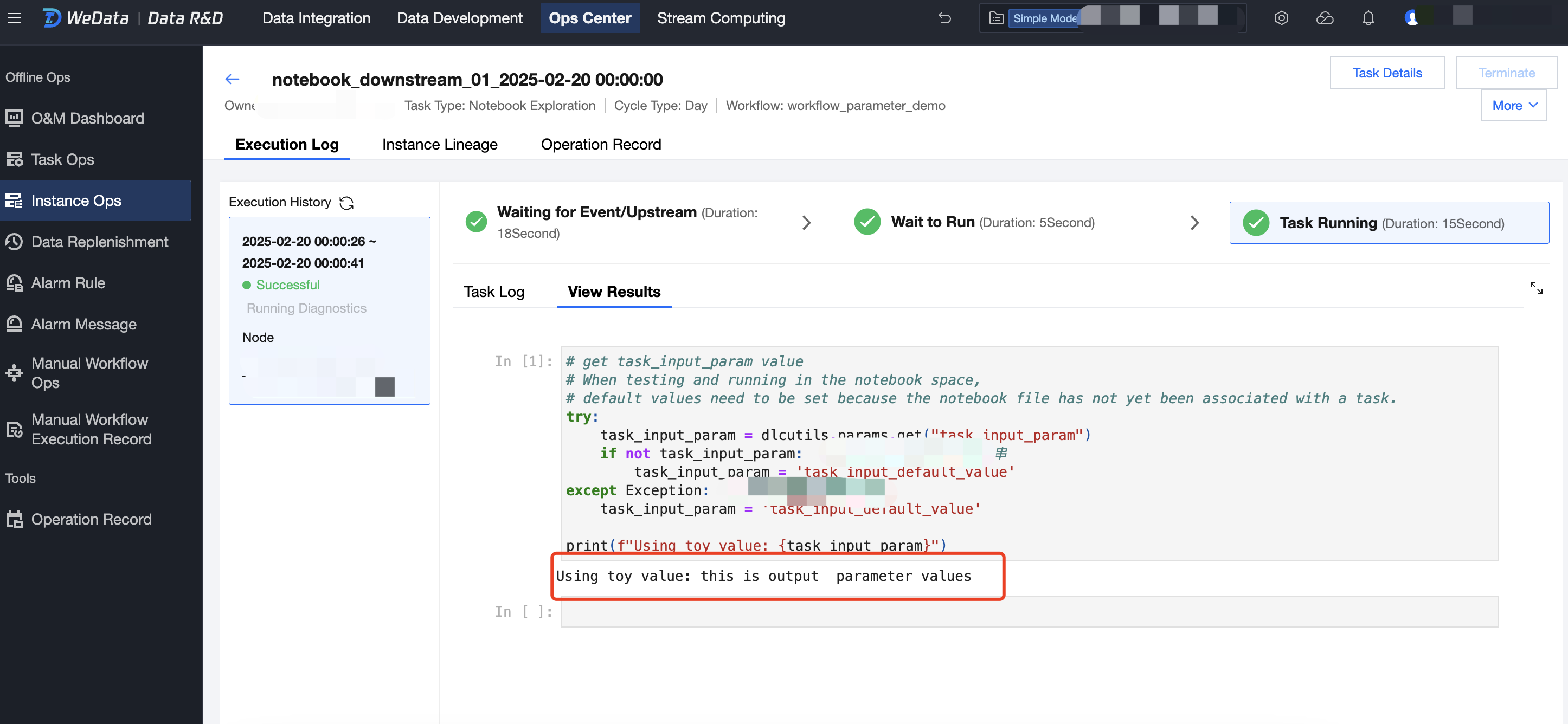Click the empty notebook input cell
This screenshot has width=1568, height=724.
pyautogui.click(x=1028, y=611)
